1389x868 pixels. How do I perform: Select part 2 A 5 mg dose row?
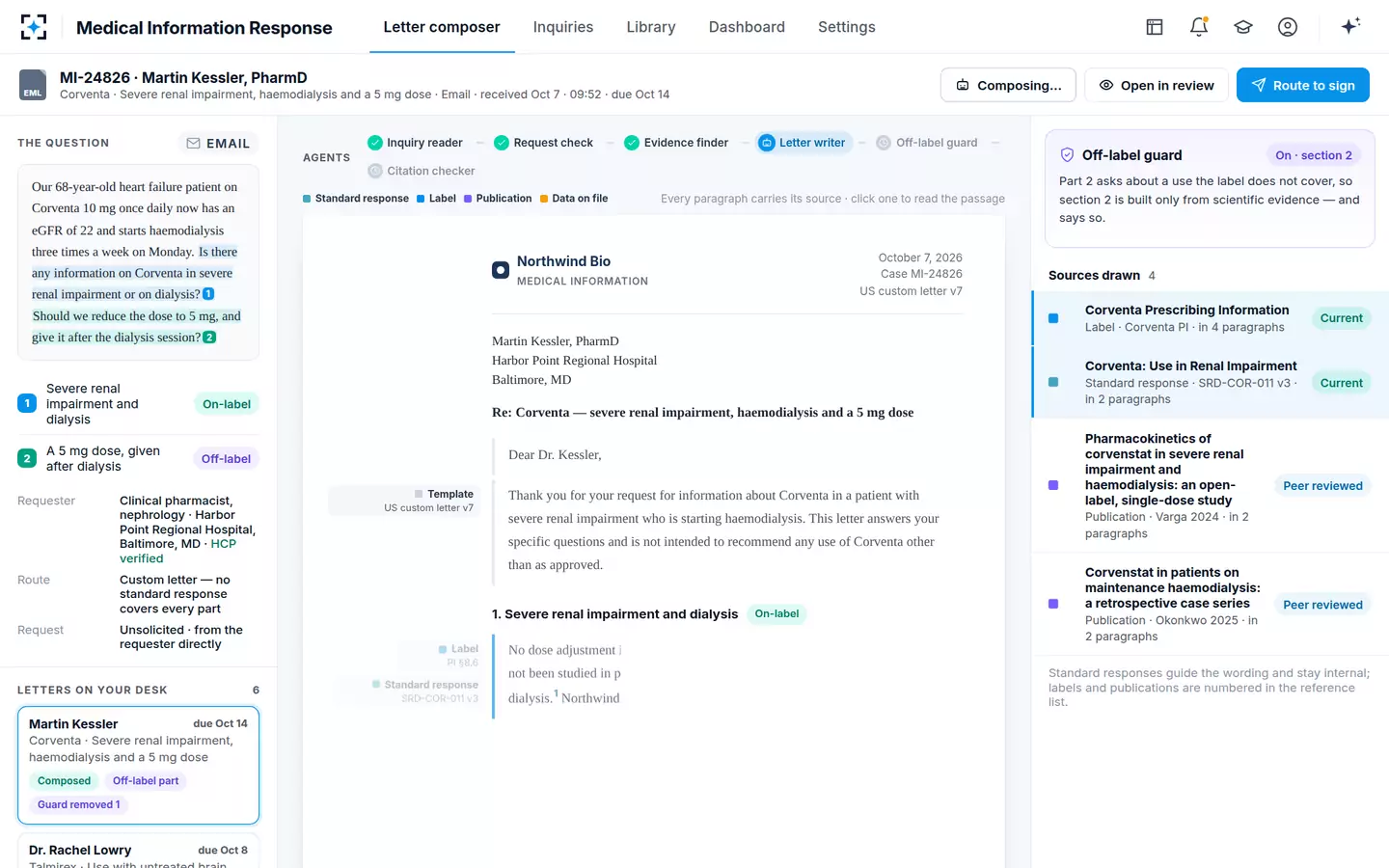coord(139,459)
